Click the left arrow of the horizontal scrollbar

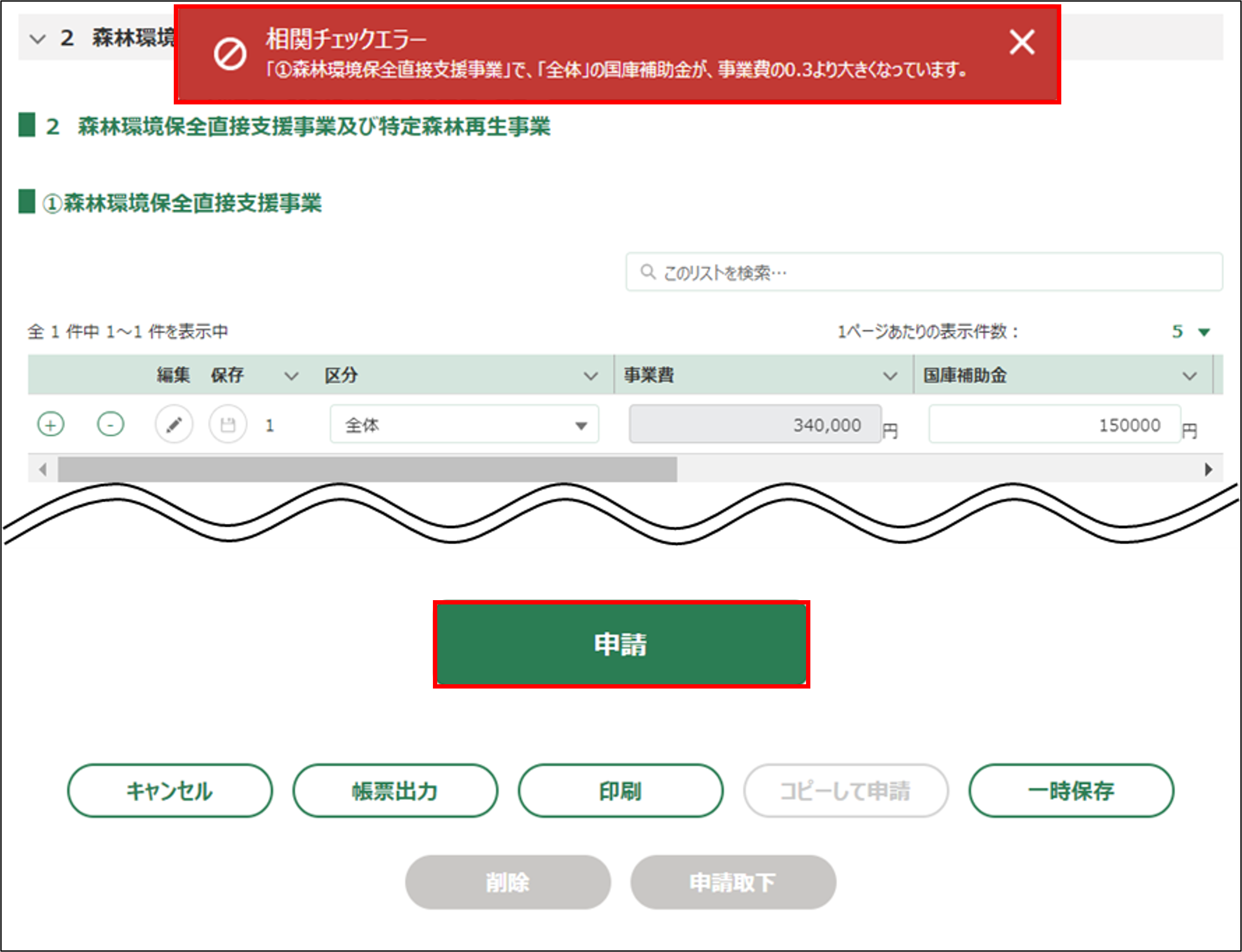coord(42,469)
